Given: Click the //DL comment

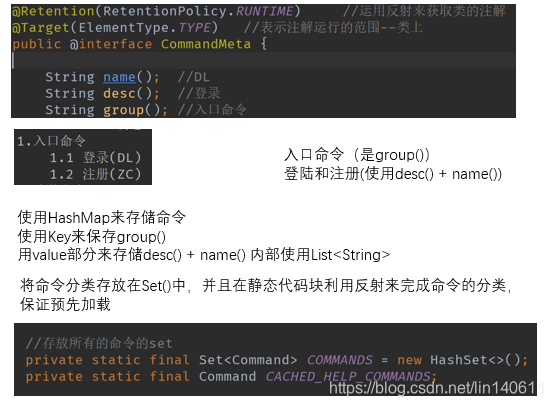Looking at the screenshot, I should tap(194, 77).
